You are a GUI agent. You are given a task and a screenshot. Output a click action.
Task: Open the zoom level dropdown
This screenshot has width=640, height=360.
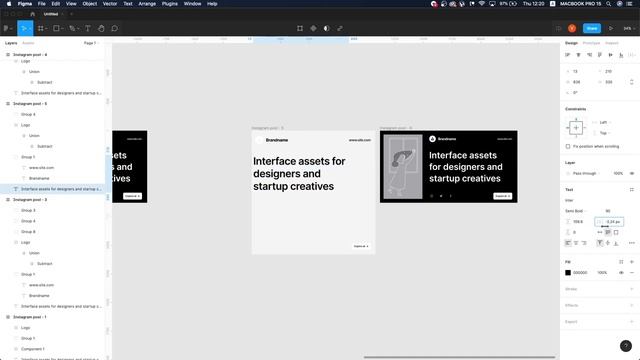click(628, 29)
